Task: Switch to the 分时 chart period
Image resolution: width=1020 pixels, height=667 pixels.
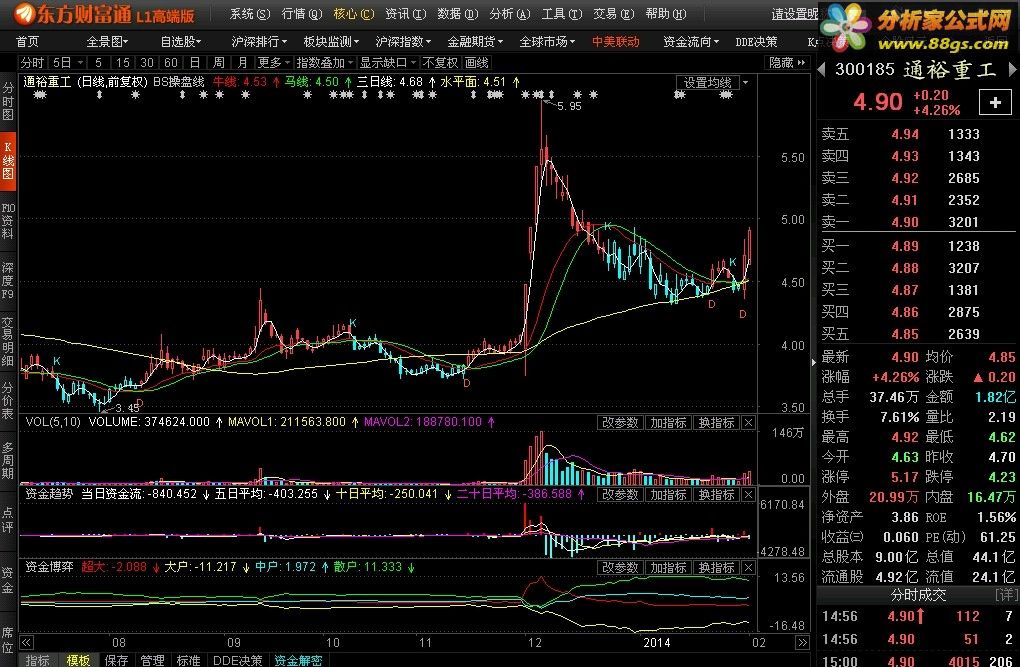Action: click(32, 62)
